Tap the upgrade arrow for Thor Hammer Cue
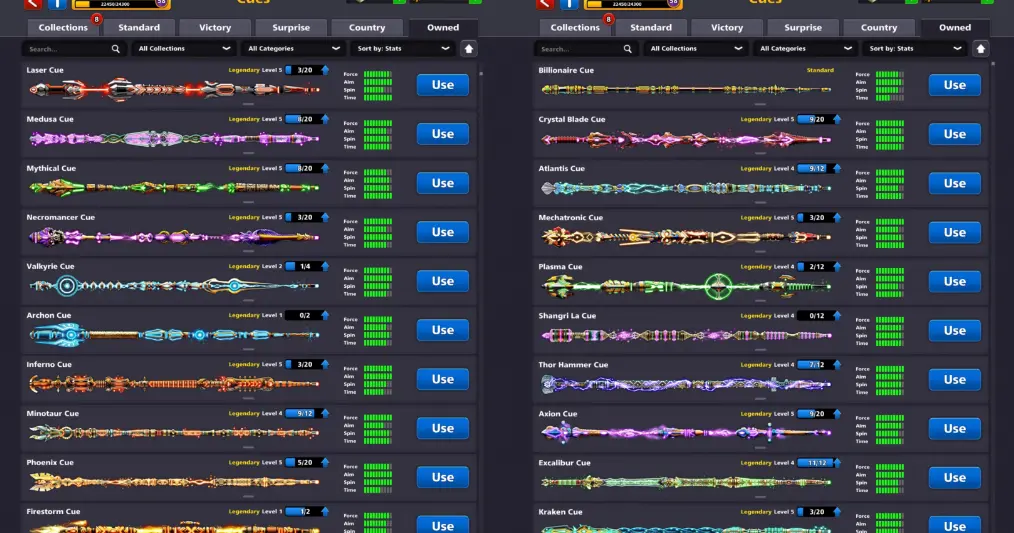Viewport: 1014px width, 533px height. tap(837, 365)
